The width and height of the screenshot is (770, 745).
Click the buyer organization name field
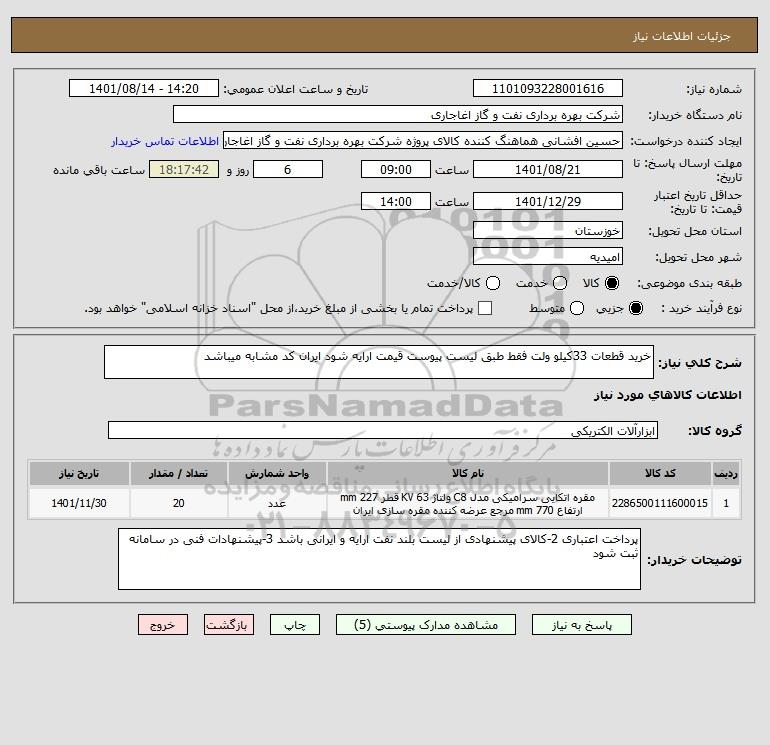point(398,115)
